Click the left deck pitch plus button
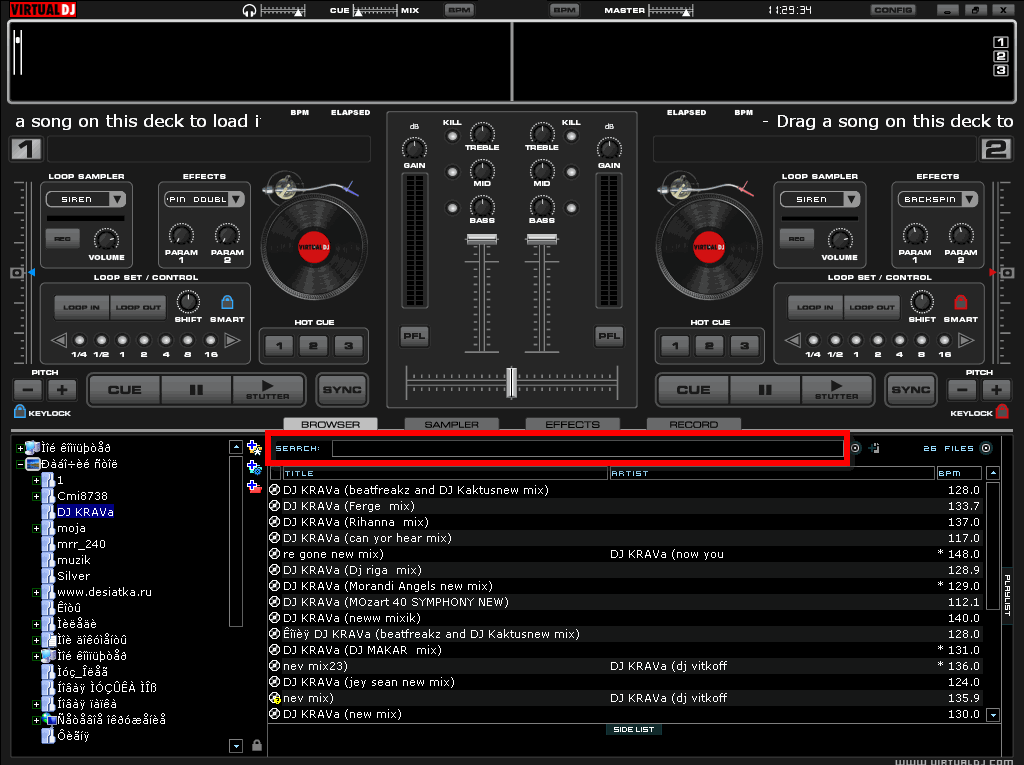This screenshot has height=765, width=1024. 62,390
